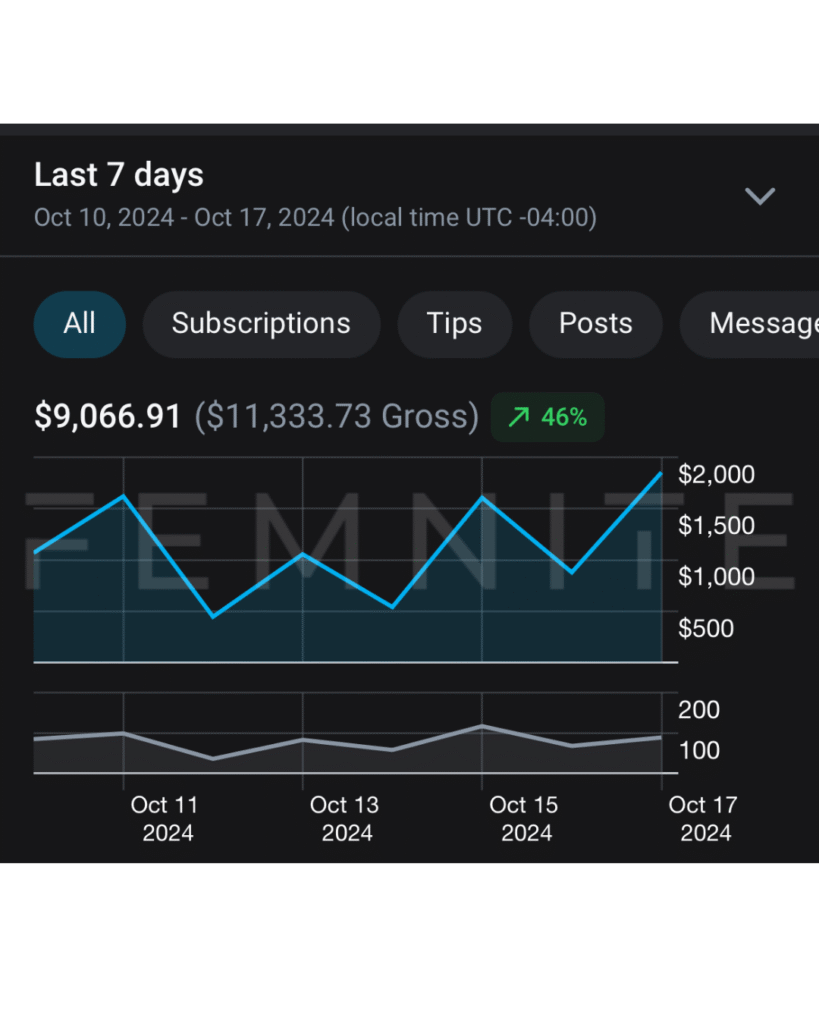The height and width of the screenshot is (1024, 819).
Task: Show only Tips earnings
Action: pyautogui.click(x=454, y=324)
